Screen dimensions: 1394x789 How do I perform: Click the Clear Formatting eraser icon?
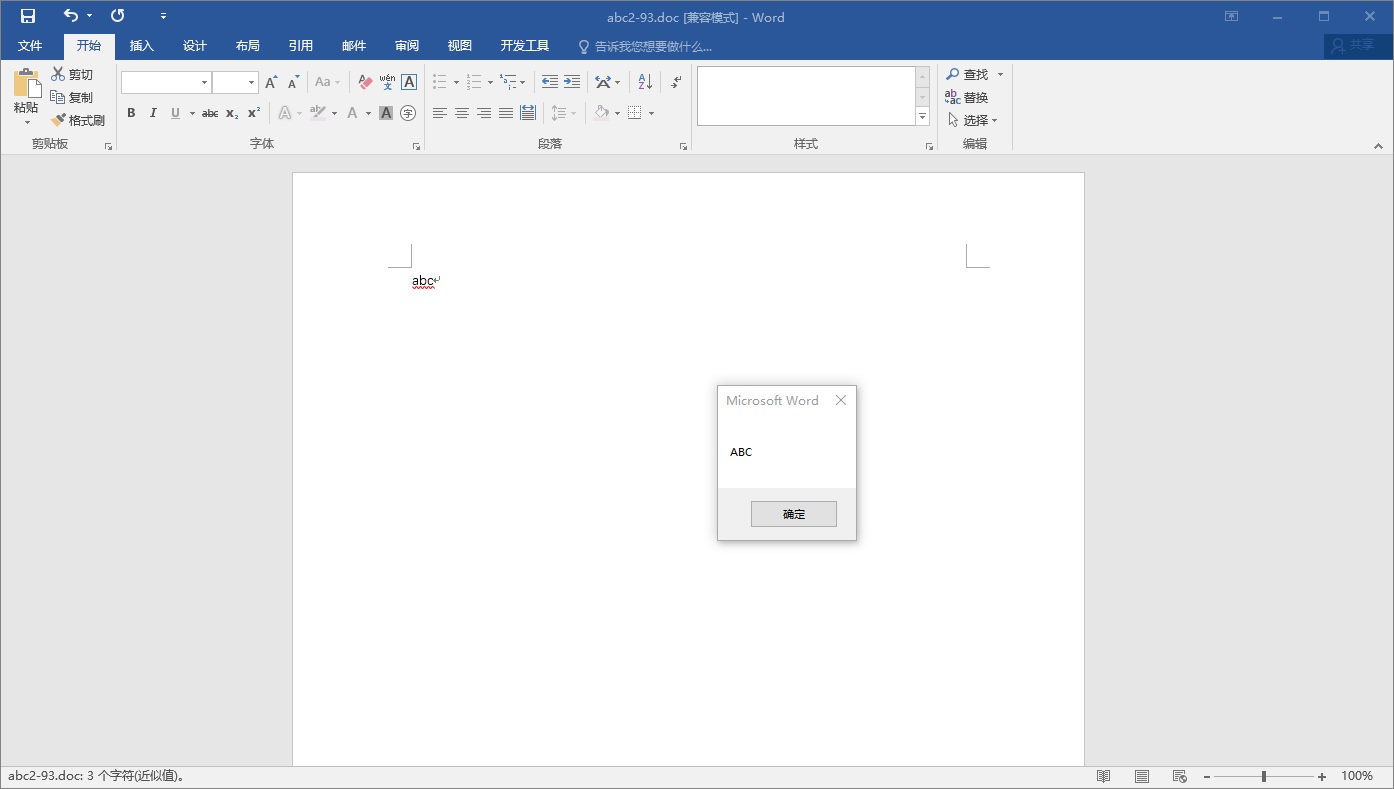365,83
